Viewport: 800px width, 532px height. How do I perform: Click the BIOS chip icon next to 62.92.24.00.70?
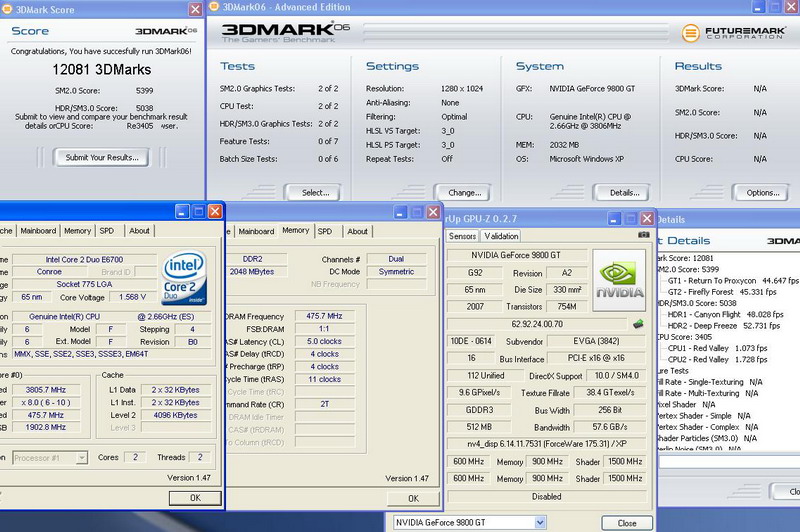638,324
